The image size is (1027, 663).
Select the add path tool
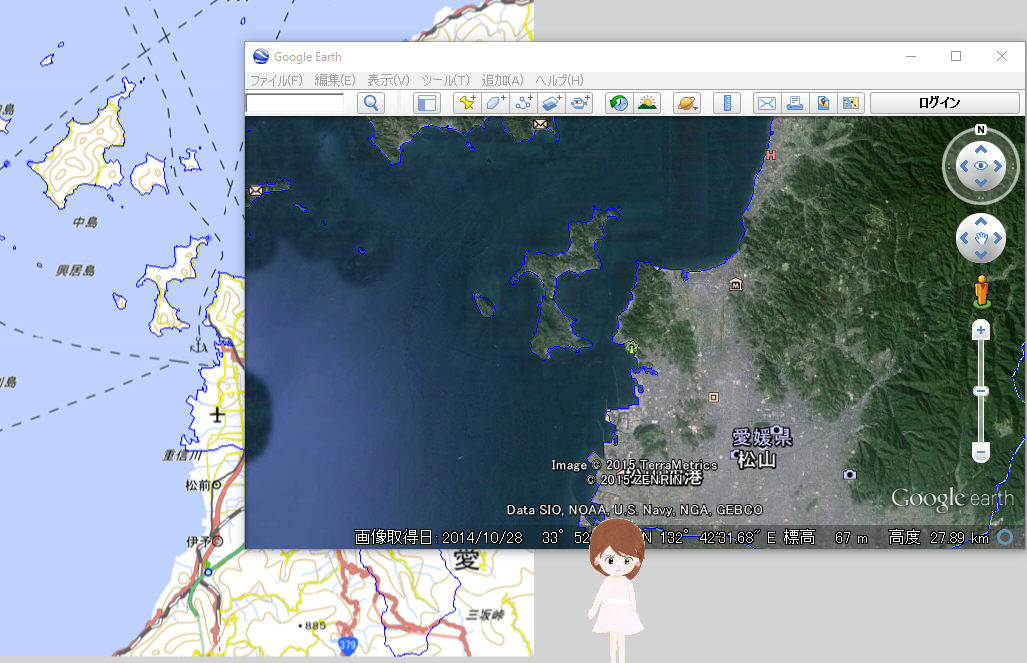click(523, 103)
